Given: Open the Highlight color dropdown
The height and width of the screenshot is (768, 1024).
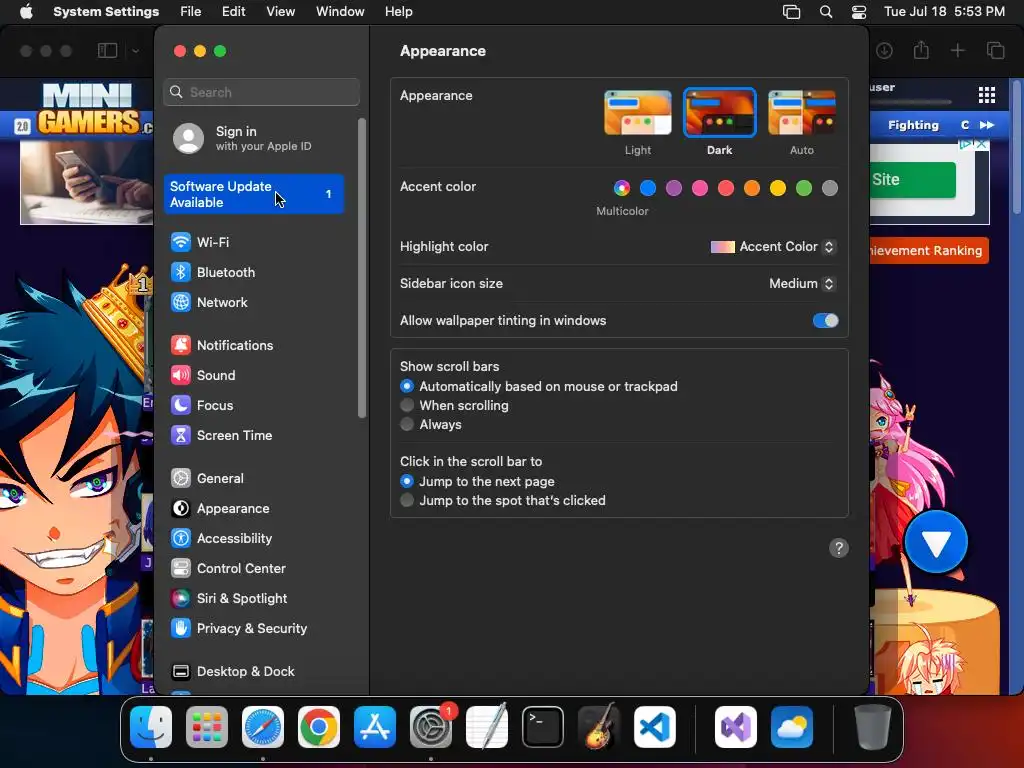Looking at the screenshot, I should click(773, 247).
